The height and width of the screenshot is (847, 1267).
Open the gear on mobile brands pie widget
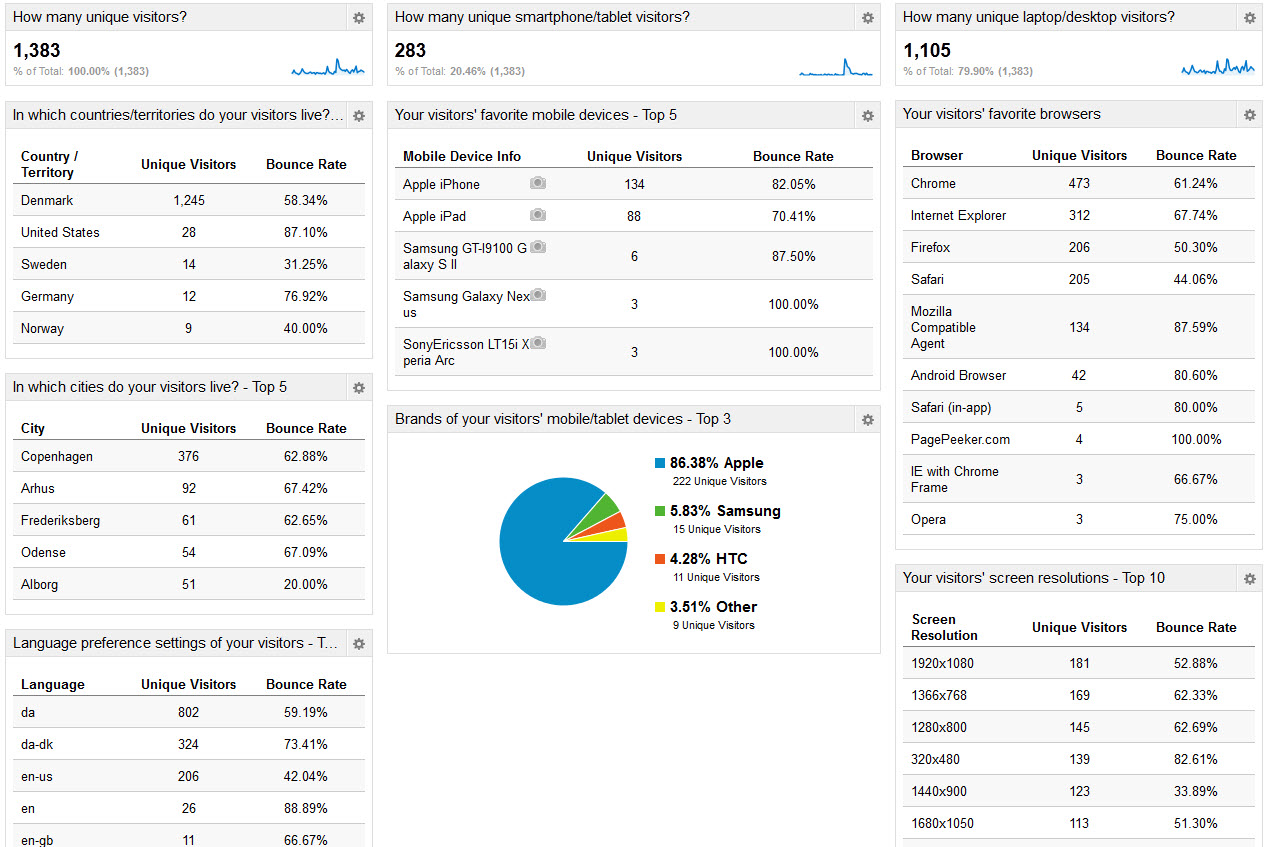[867, 420]
